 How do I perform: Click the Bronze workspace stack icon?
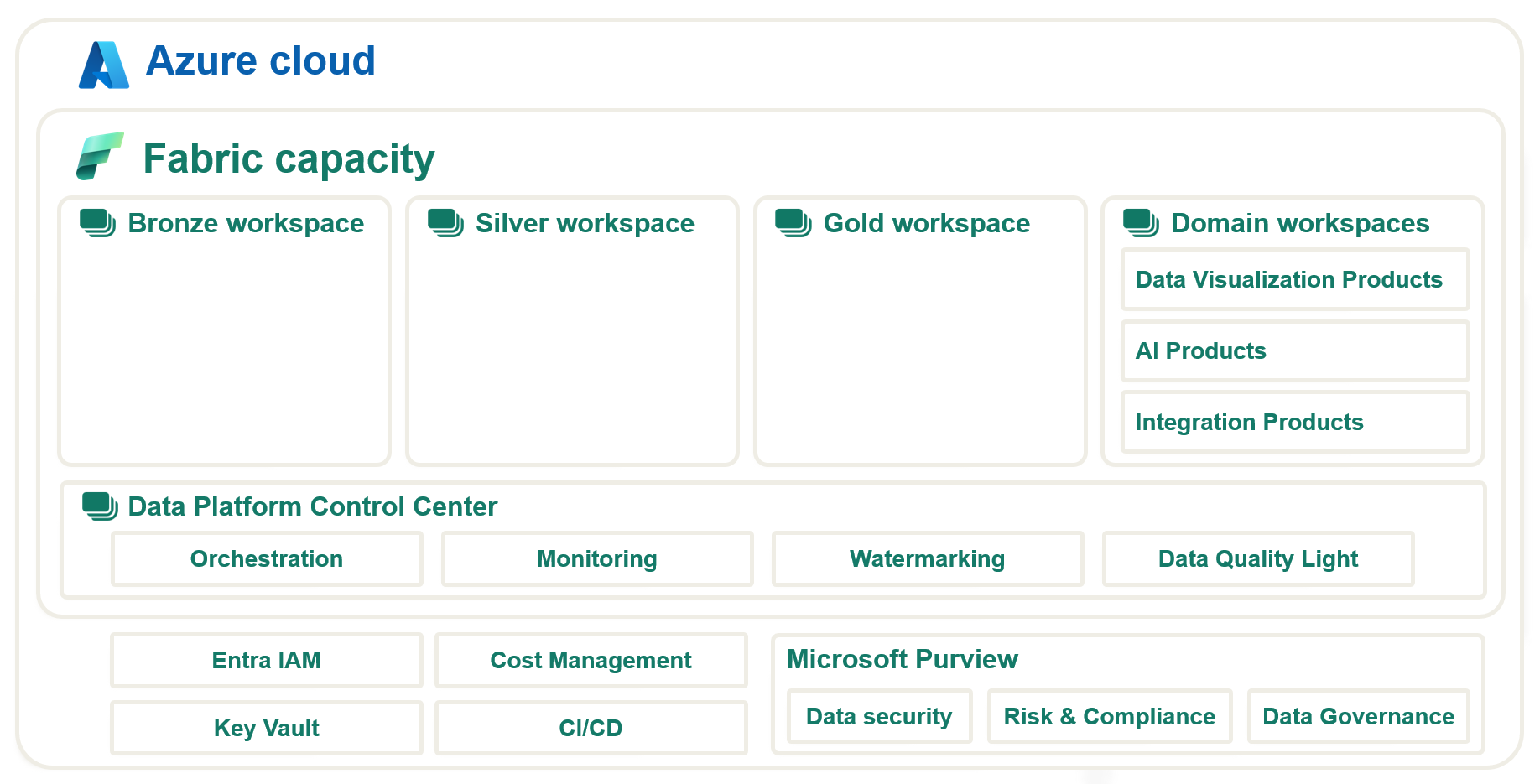click(98, 223)
